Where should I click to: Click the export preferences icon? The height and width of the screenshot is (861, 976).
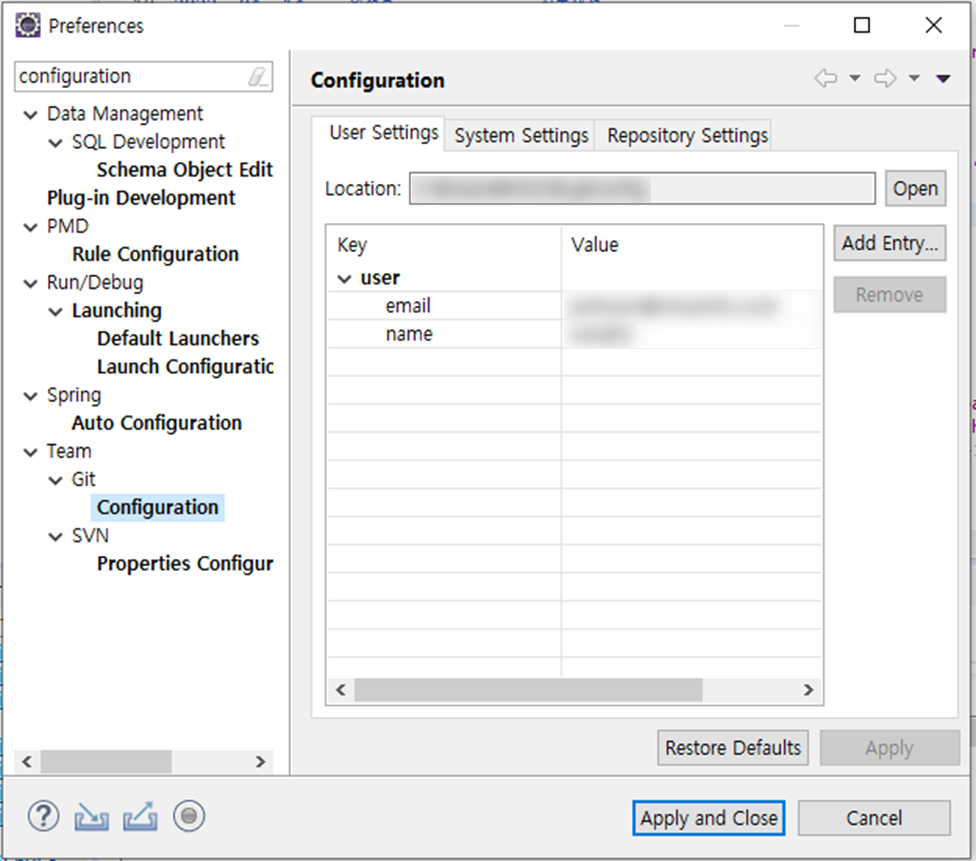pyautogui.click(x=140, y=816)
